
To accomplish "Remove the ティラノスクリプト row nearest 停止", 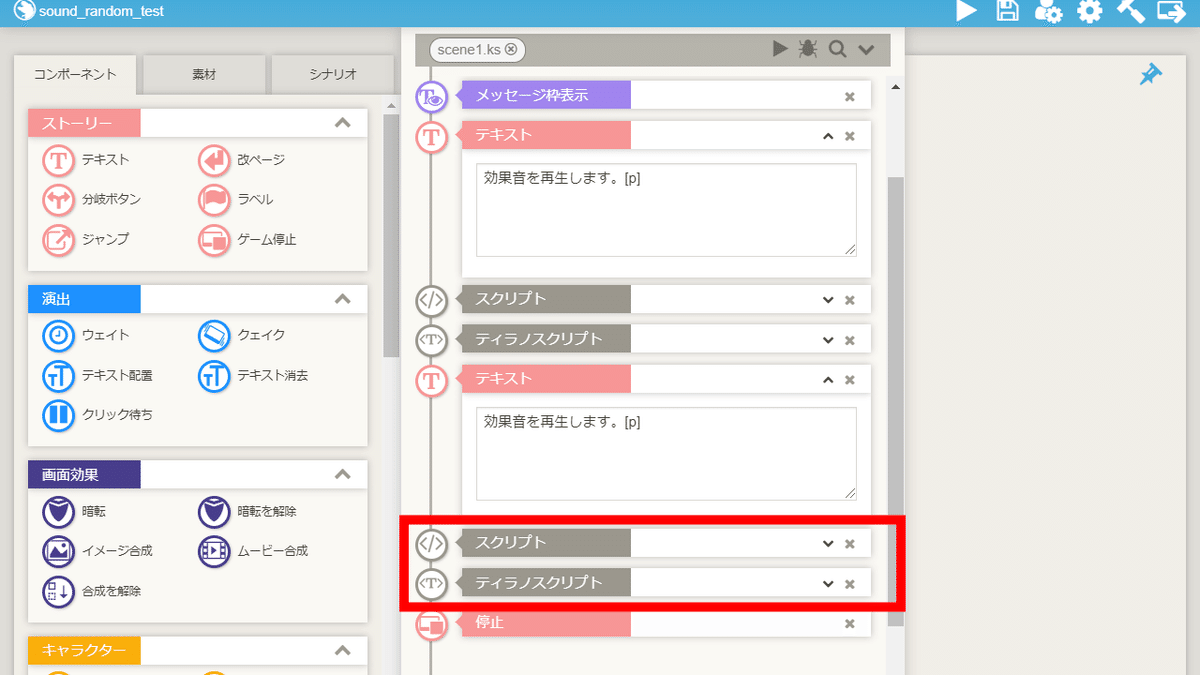I will coord(850,584).
